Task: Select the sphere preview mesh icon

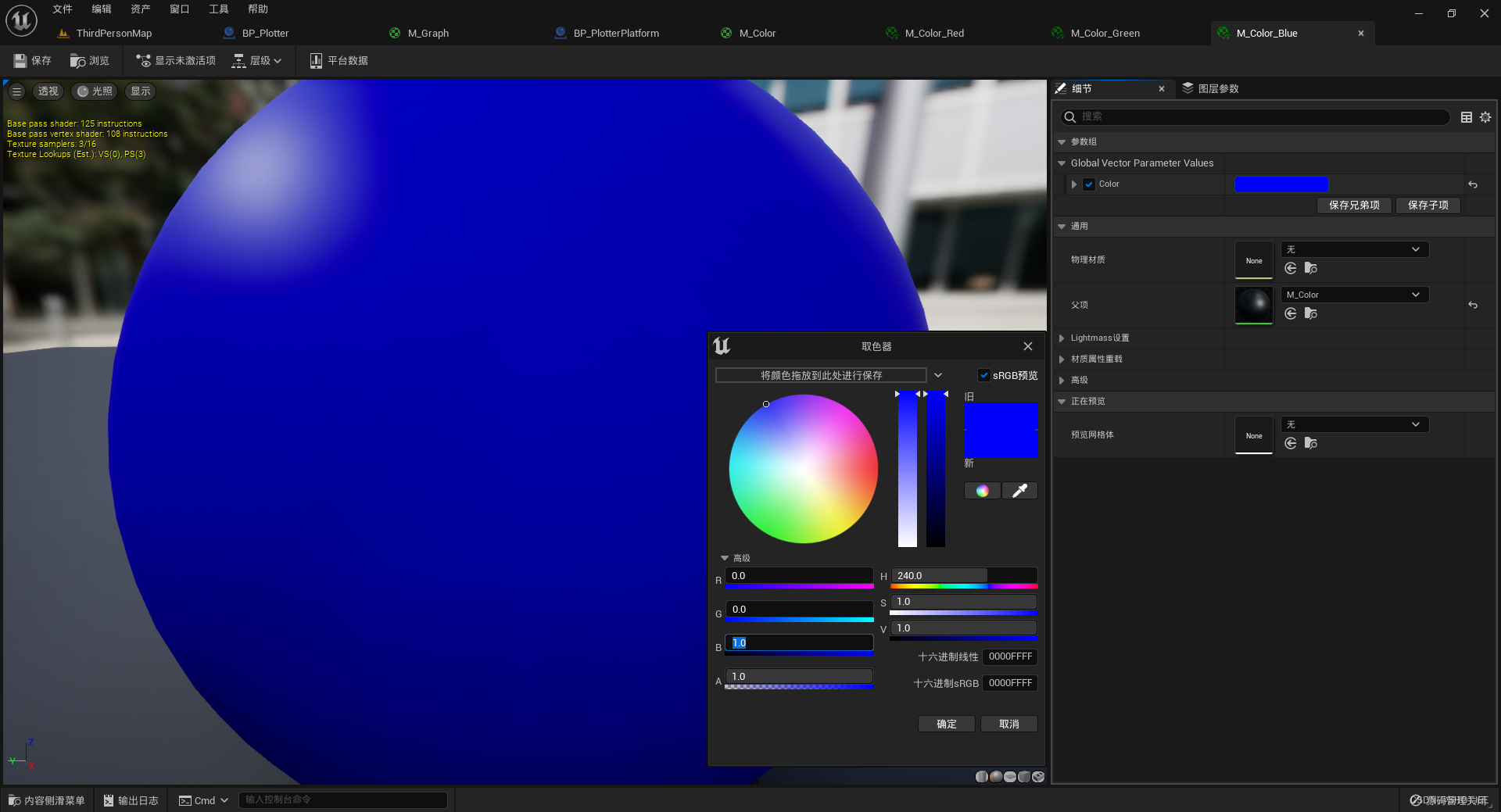Action: (996, 776)
